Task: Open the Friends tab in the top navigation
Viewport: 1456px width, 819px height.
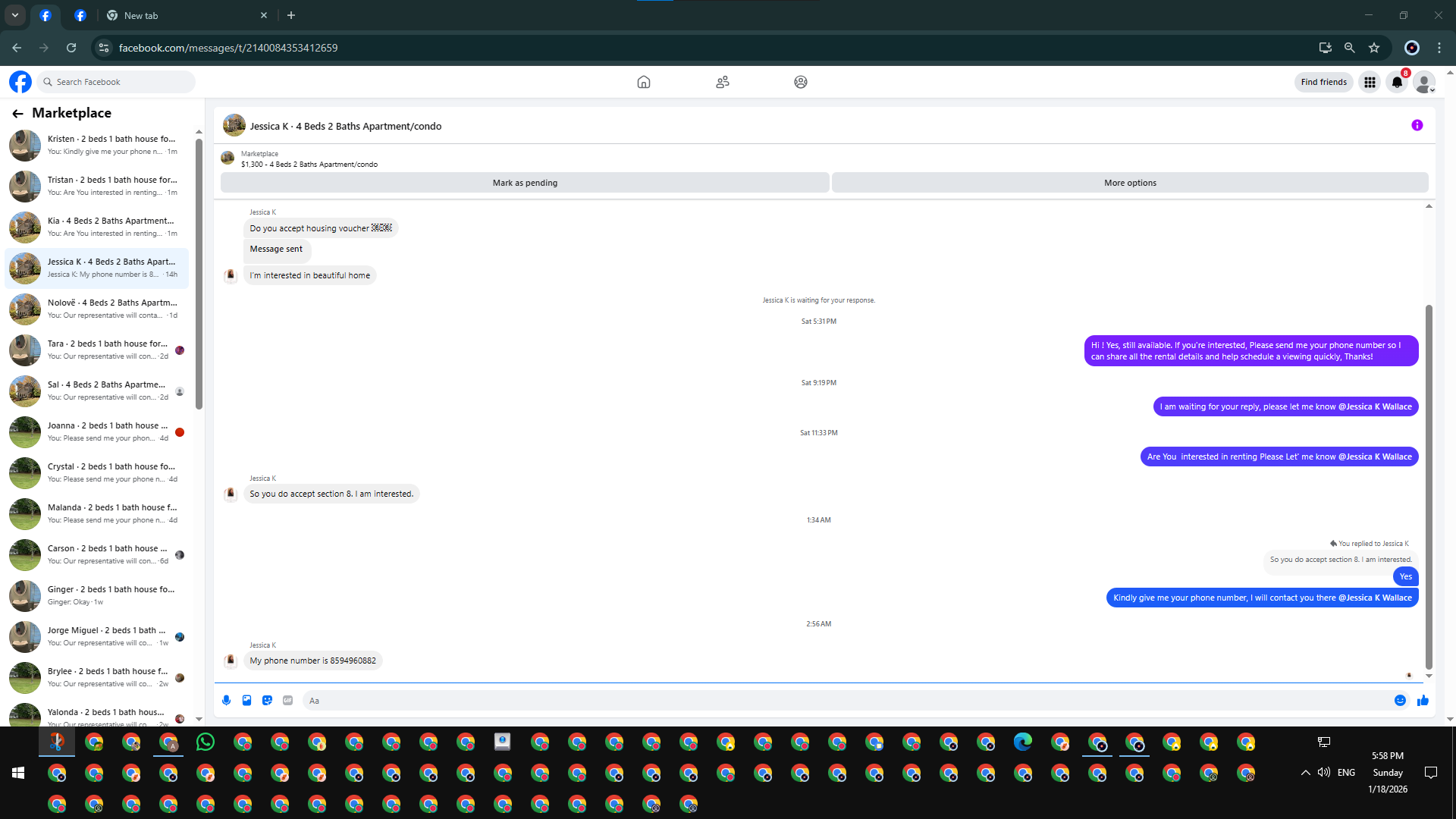Action: point(722,82)
